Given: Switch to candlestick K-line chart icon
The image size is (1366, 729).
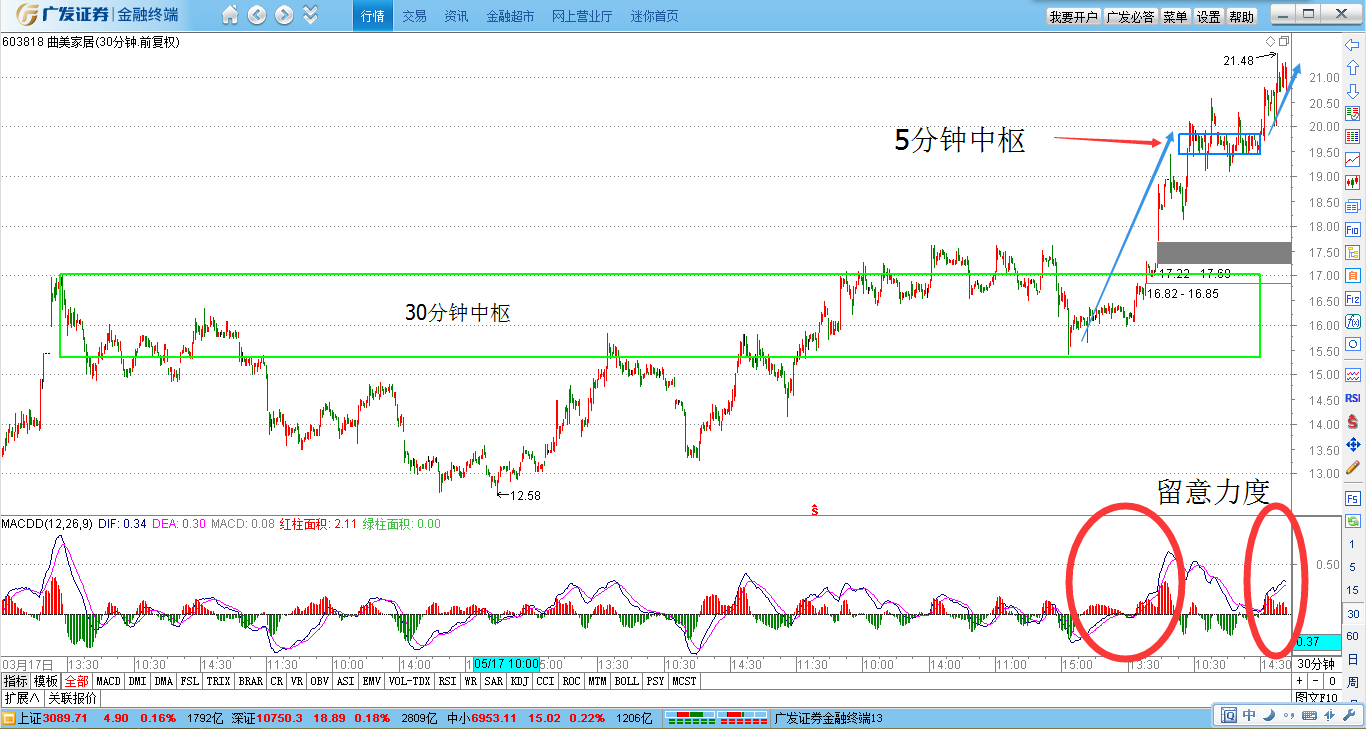Looking at the screenshot, I should click(x=1353, y=182).
